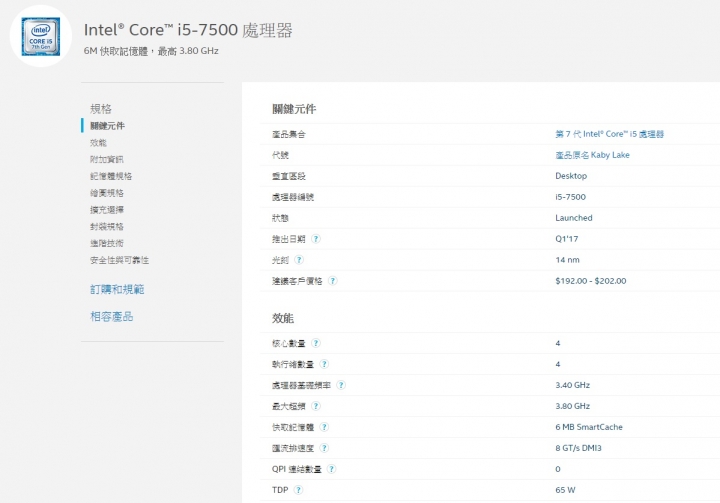Go to 附加資訊 in sidebar

click(x=107, y=159)
